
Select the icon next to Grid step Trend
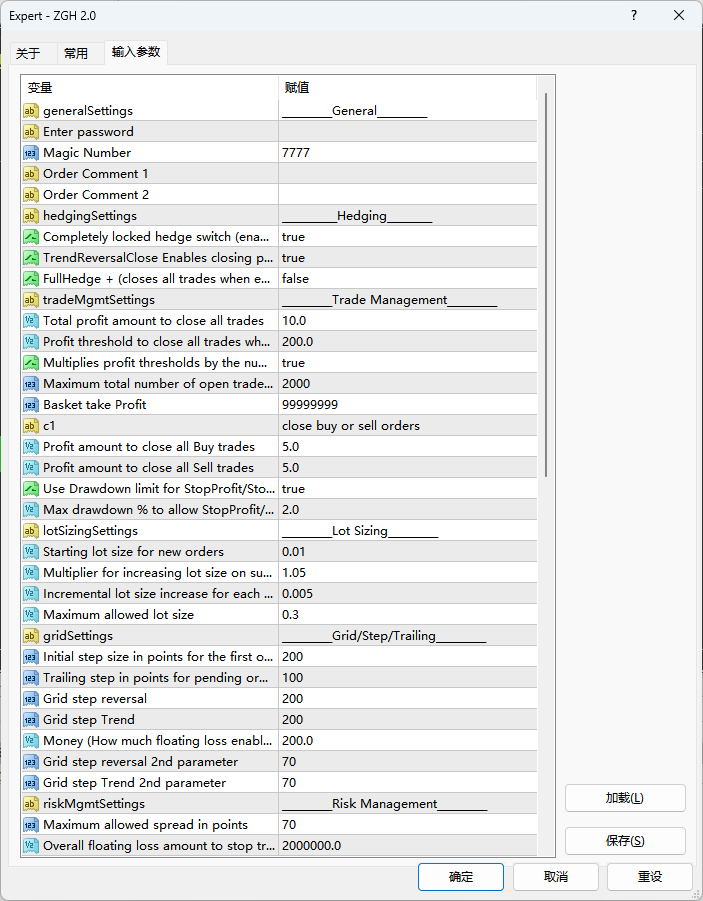(x=30, y=720)
